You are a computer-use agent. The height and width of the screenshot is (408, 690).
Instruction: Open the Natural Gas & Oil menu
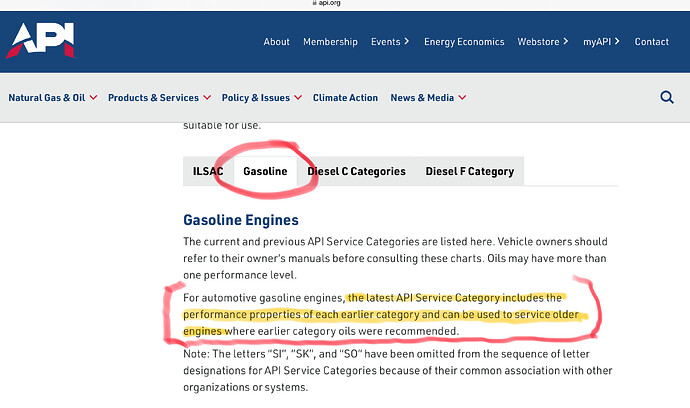[x=47, y=98]
